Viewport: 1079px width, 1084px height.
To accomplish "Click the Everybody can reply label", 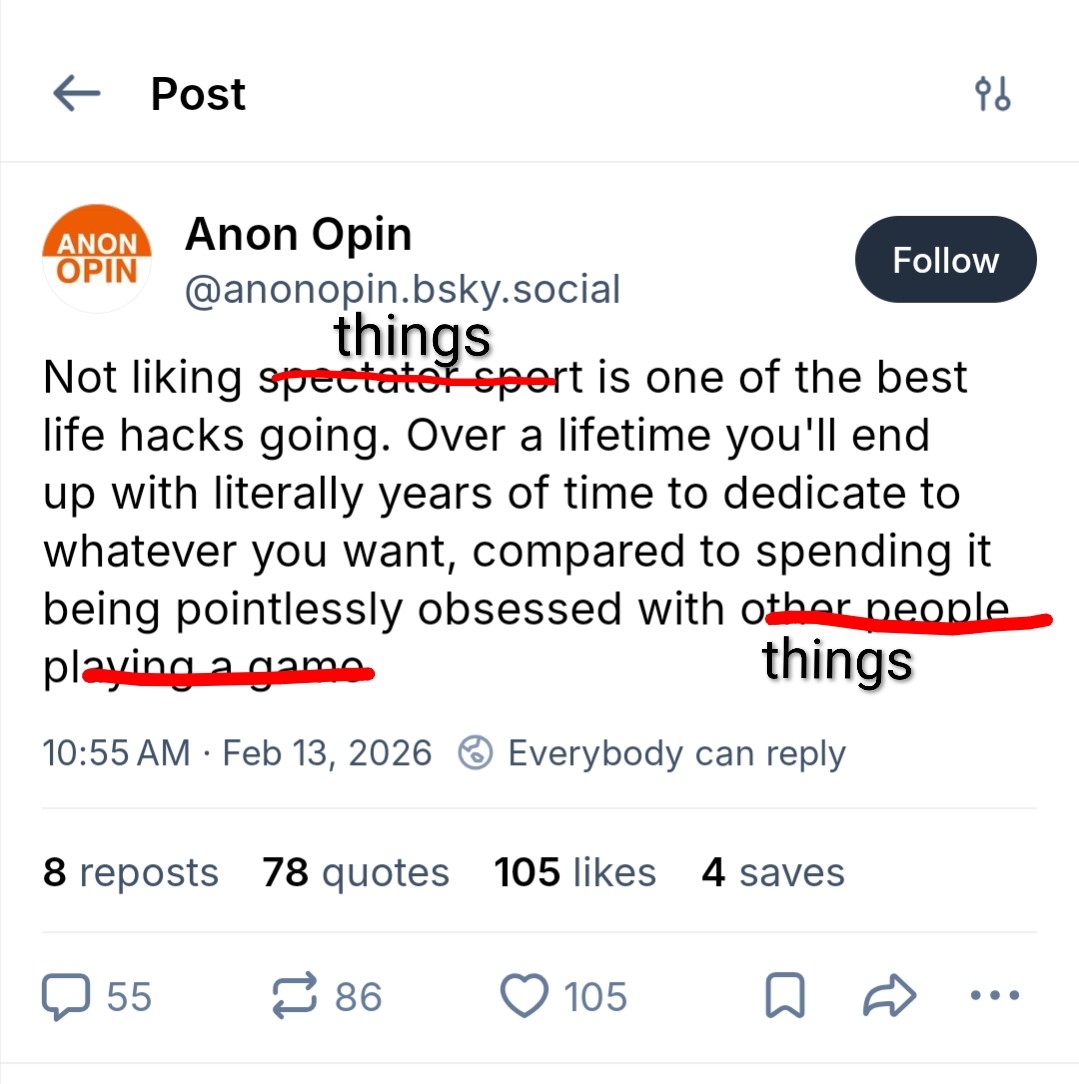I will [x=676, y=753].
